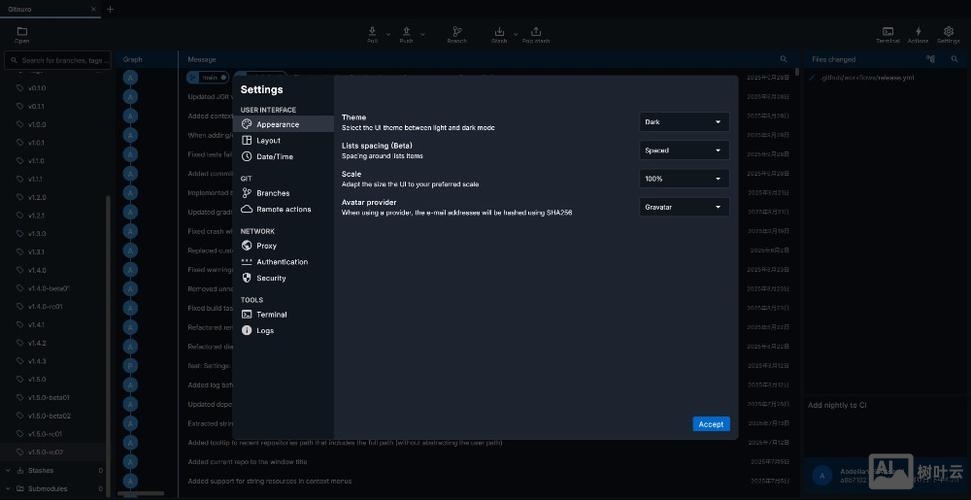Viewport: 971px width, 500px height.
Task: Open the Terminal from the top toolbar
Action: click(887, 34)
